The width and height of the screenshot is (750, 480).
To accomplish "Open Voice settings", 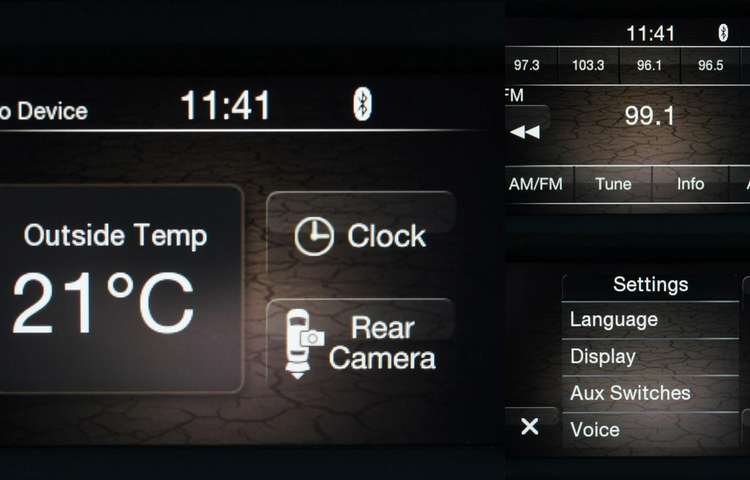I will point(651,430).
